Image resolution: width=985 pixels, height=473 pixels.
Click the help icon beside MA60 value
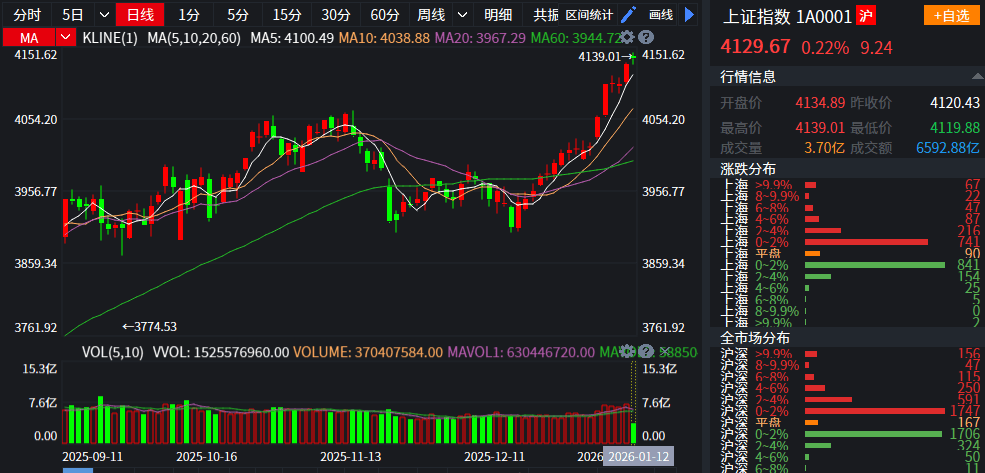coord(646,37)
